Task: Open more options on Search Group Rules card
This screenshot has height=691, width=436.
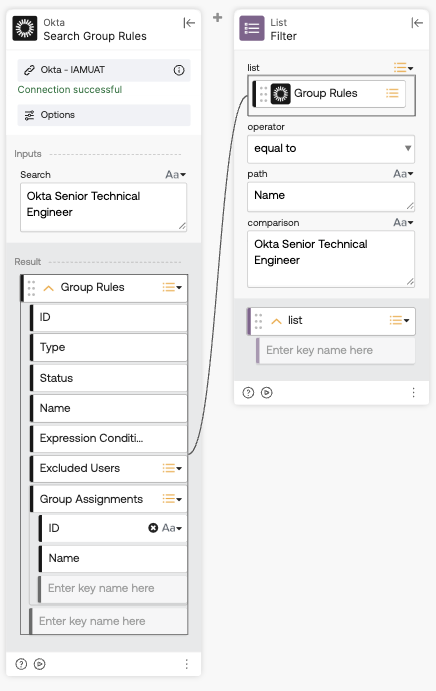Action: point(186,664)
